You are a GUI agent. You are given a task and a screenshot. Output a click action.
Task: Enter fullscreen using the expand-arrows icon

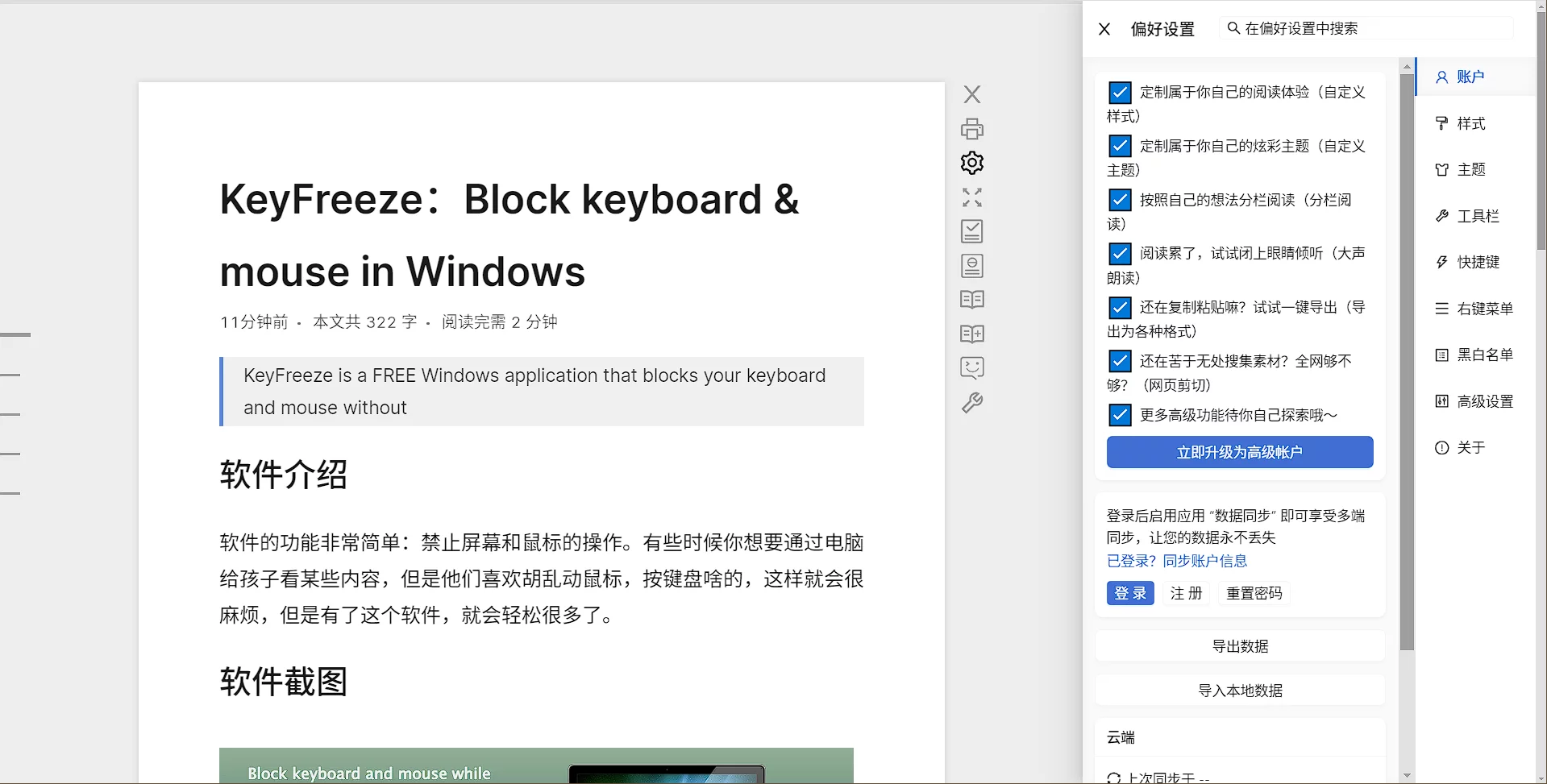tap(971, 197)
